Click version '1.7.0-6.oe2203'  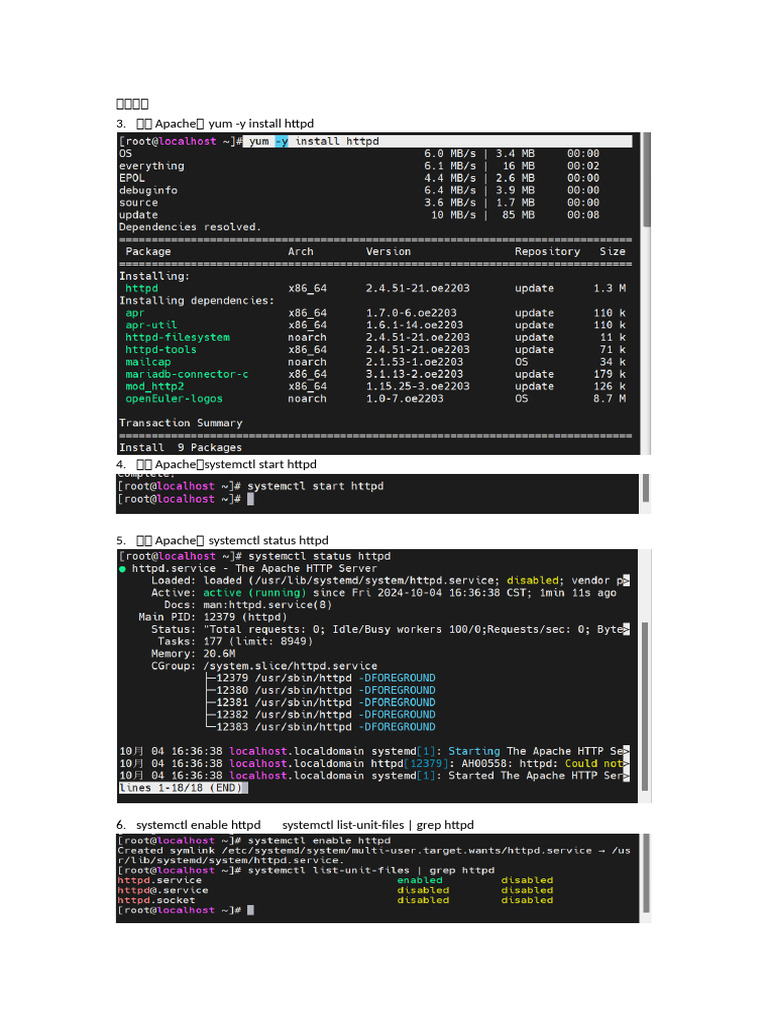click(x=411, y=313)
